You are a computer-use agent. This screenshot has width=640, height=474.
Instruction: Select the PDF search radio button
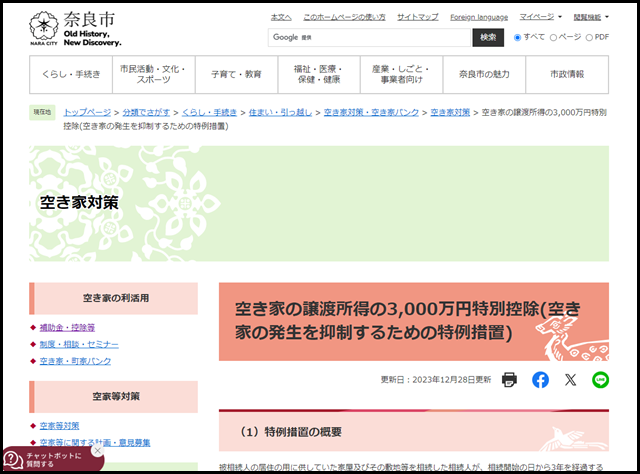589,38
